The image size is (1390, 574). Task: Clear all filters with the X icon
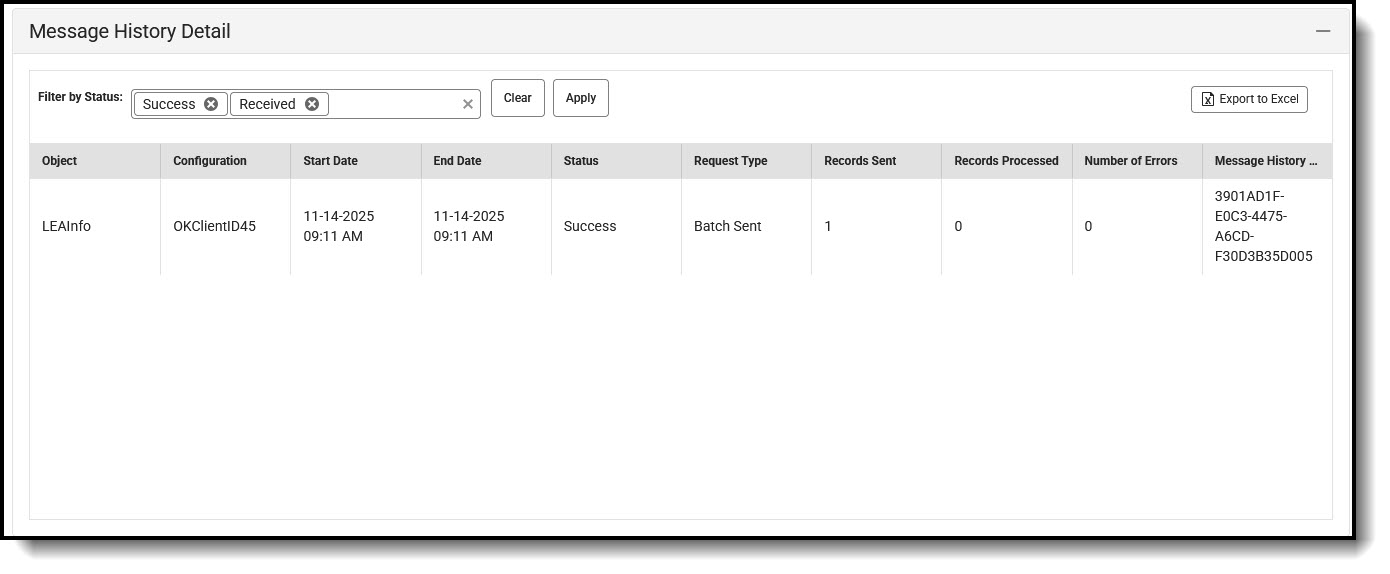[467, 104]
